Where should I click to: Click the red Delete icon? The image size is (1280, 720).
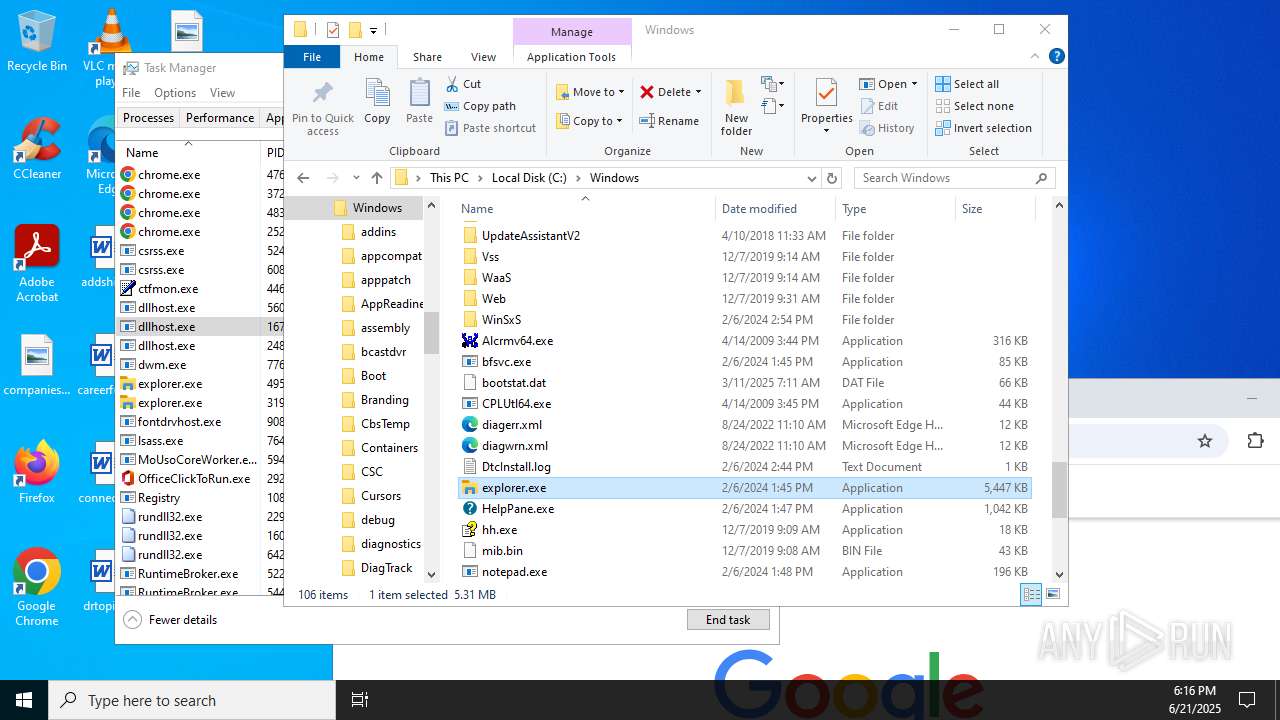pyautogui.click(x=647, y=92)
